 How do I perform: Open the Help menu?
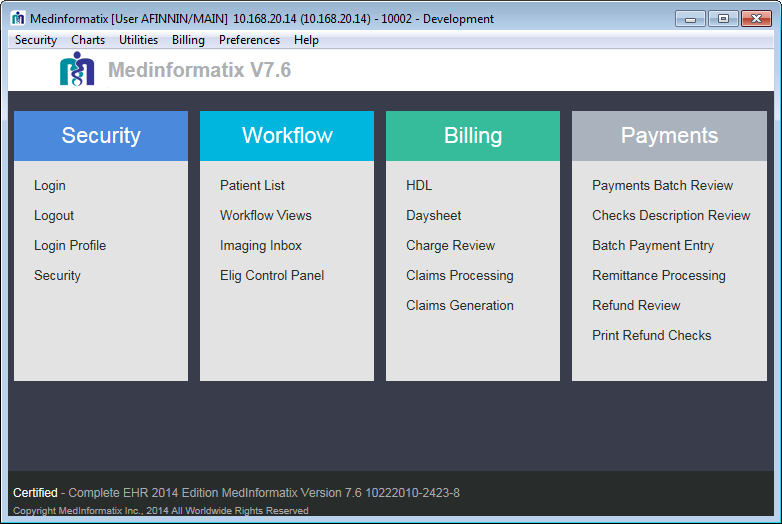[306, 40]
